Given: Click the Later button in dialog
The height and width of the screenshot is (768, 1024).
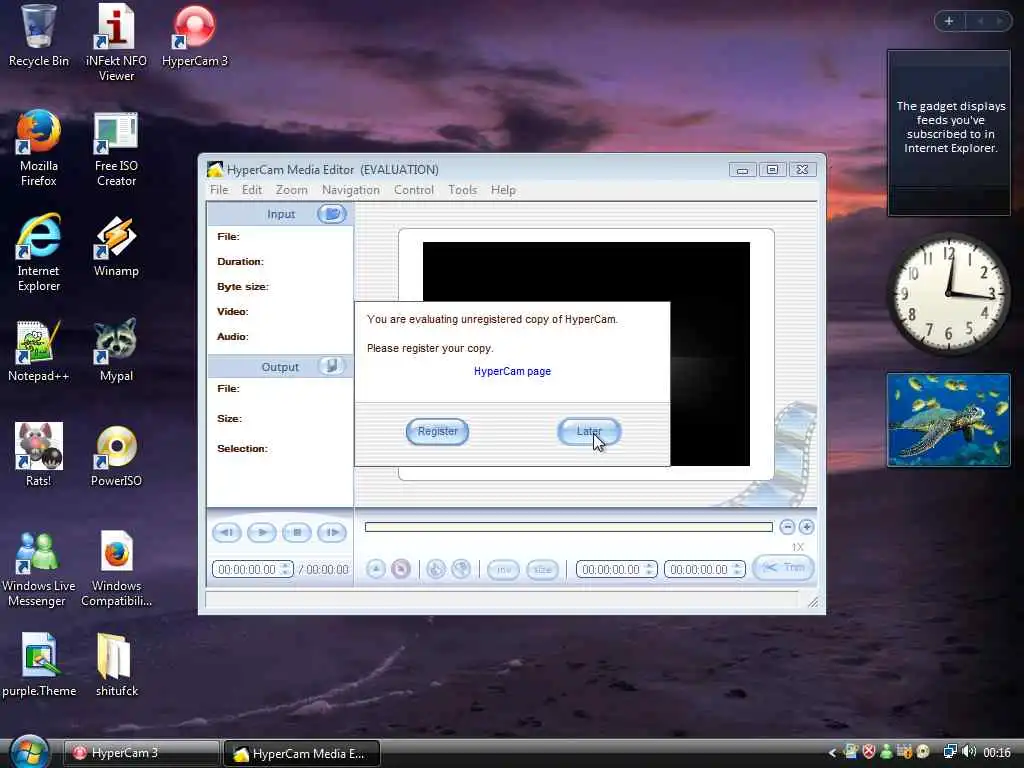Looking at the screenshot, I should pos(589,432).
